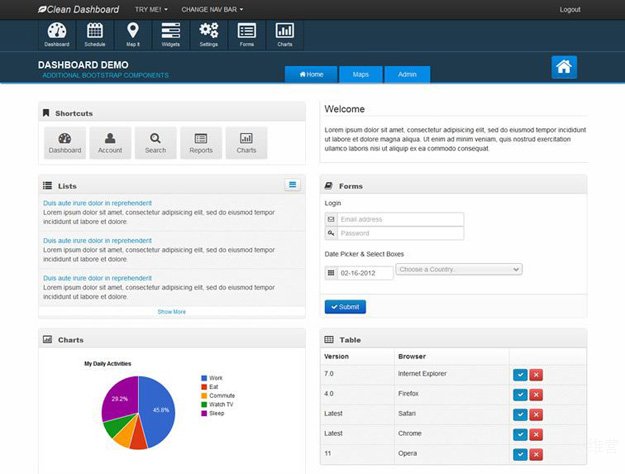Viewport: 625px width, 474px height.
Task: Open the Widgets nav icon
Action: (x=171, y=35)
